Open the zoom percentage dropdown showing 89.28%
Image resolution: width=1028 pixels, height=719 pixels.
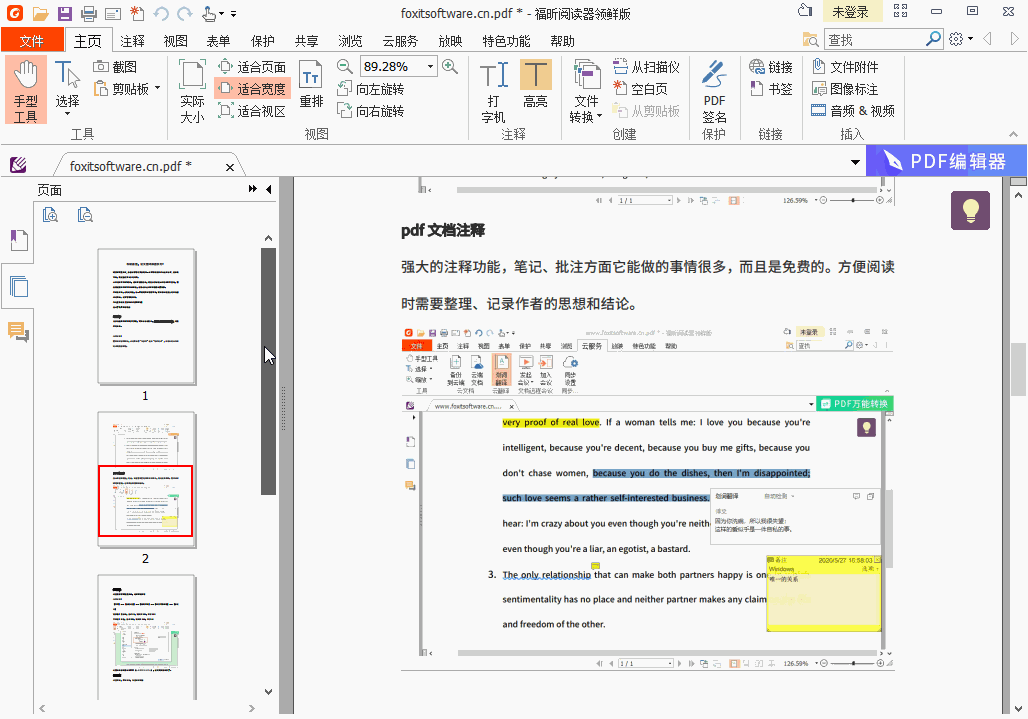(432, 66)
